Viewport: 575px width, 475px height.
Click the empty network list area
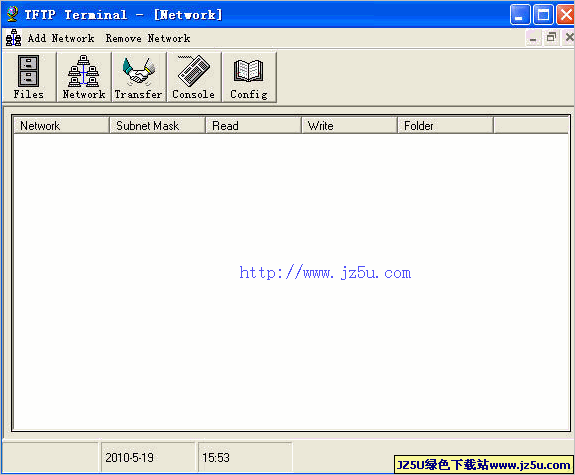(291, 282)
